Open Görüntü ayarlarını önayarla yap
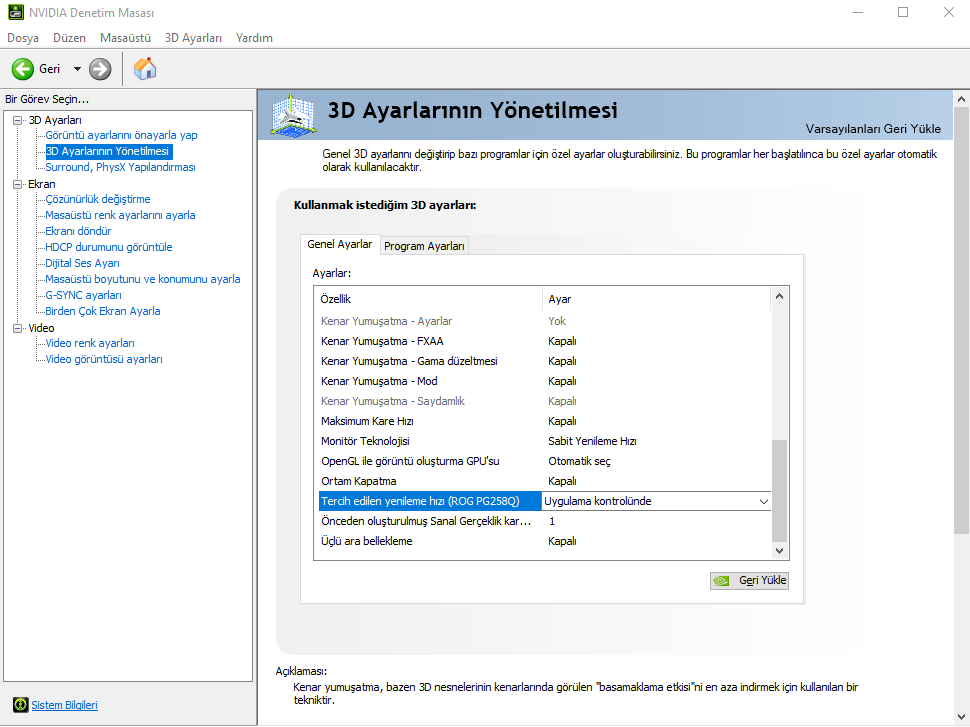 click(121, 135)
